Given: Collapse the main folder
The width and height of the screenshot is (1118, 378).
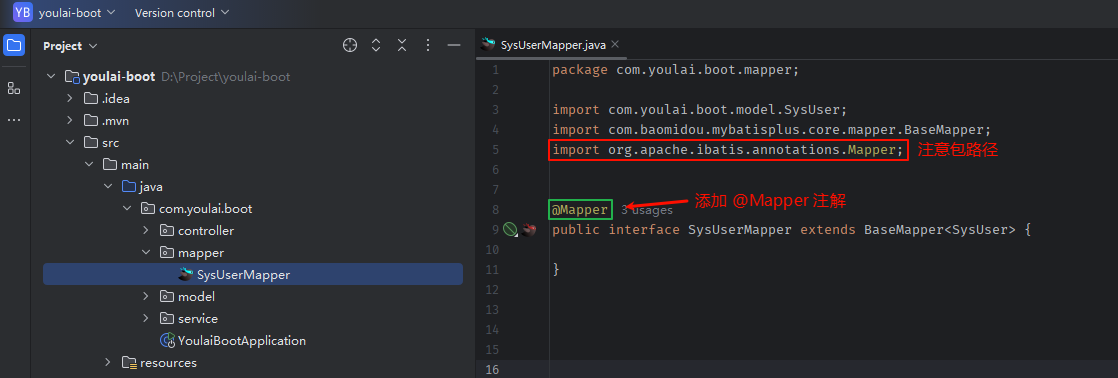Looking at the screenshot, I should pyautogui.click(x=88, y=165).
